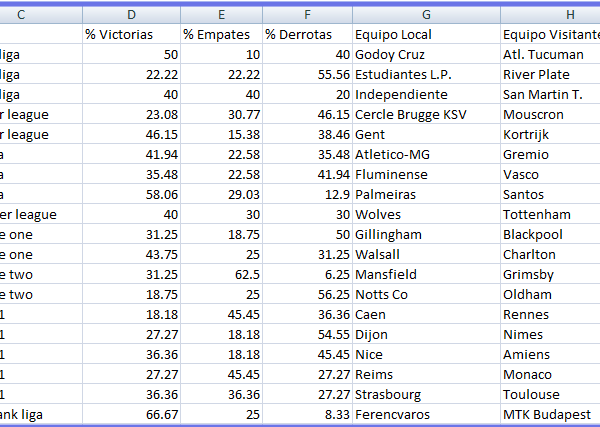Select the River Plate cell
The width and height of the screenshot is (600, 427).
(x=550, y=74)
